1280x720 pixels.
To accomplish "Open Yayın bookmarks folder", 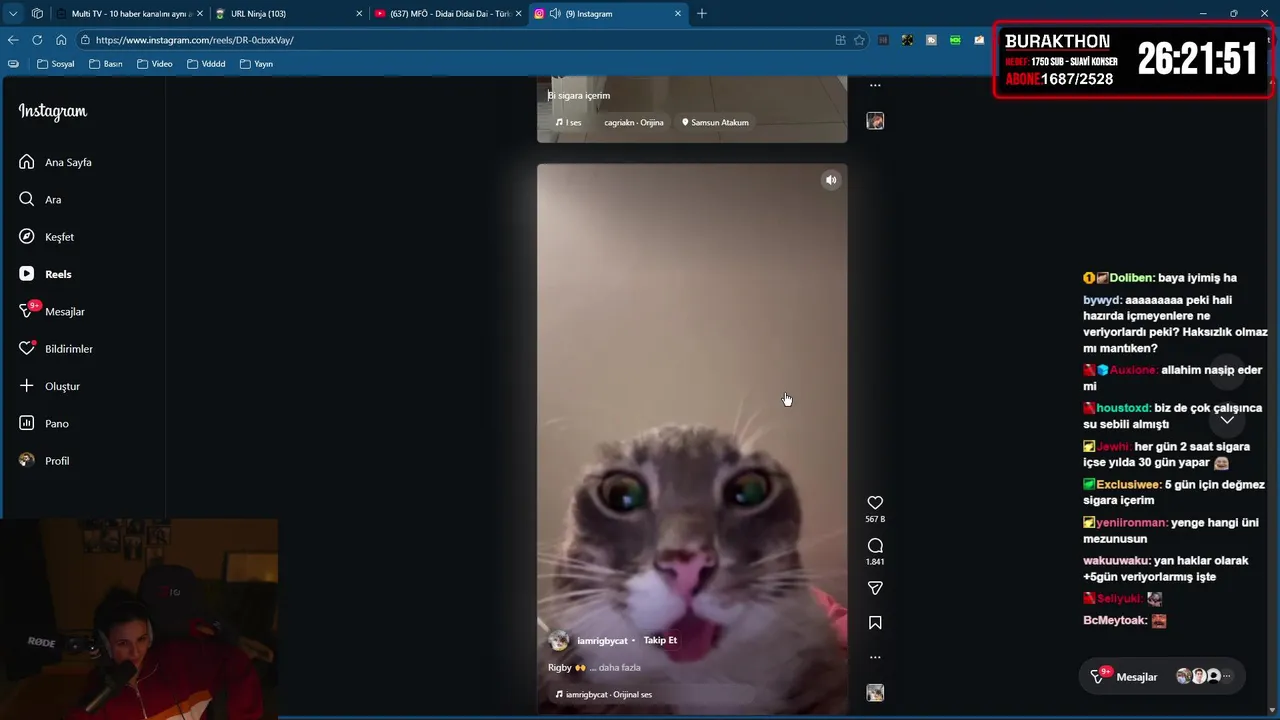I will (256, 64).
